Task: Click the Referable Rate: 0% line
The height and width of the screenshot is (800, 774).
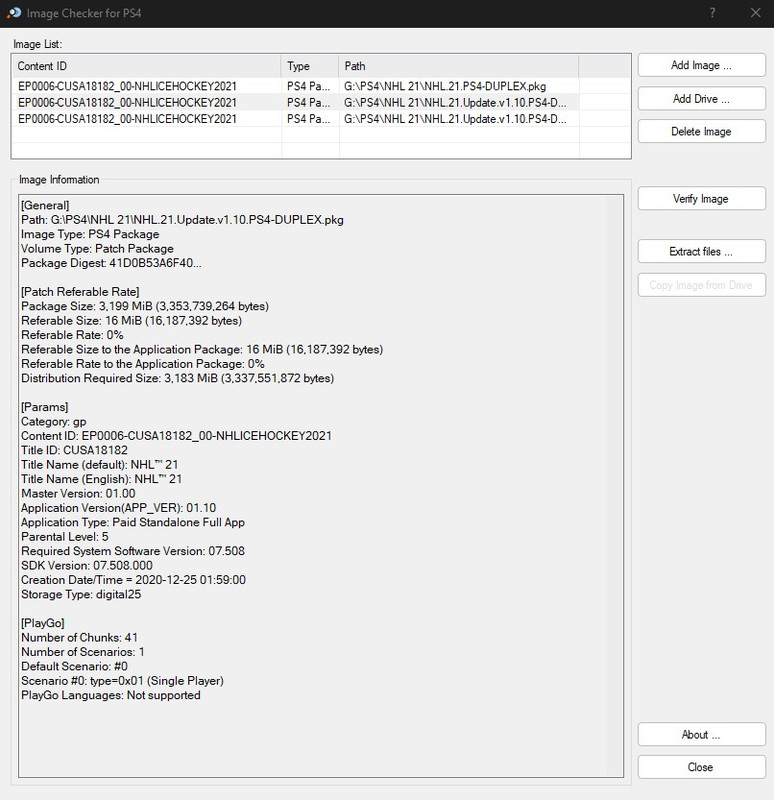Action: pos(72,335)
